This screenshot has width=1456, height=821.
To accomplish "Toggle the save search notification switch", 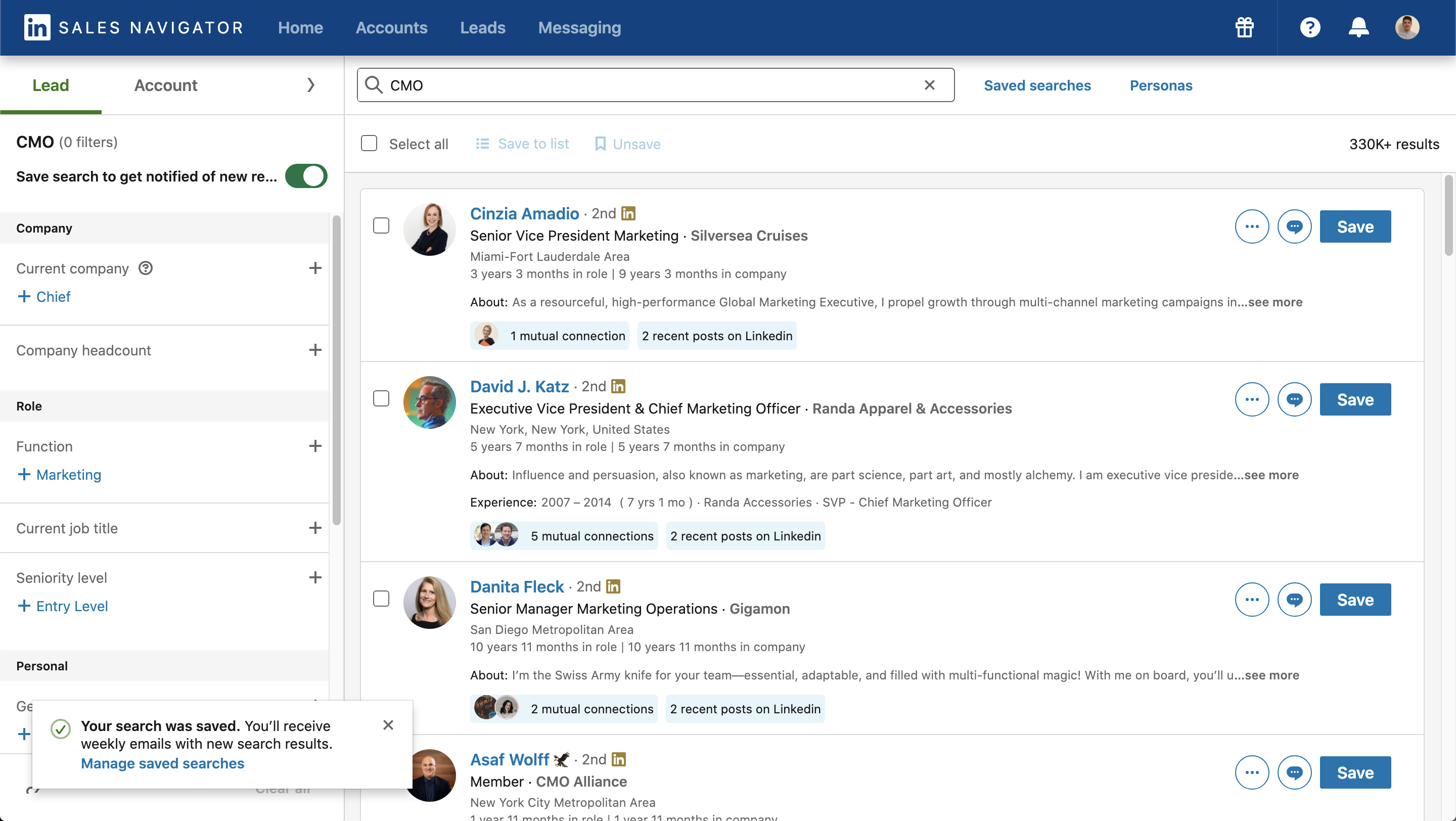I will pyautogui.click(x=305, y=177).
